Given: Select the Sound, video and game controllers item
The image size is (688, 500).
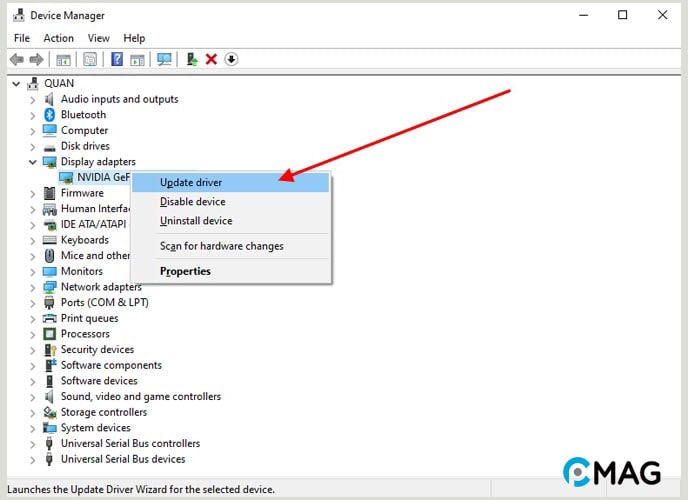Looking at the screenshot, I should coord(140,397).
